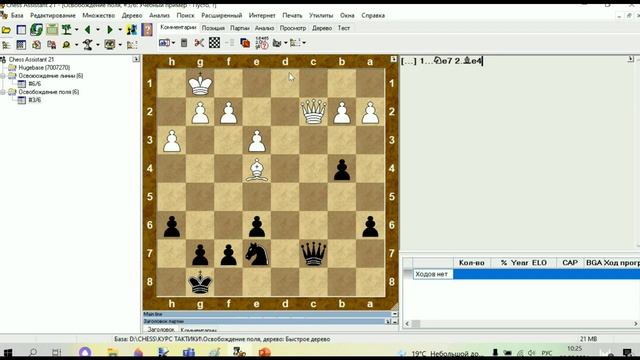
Task: Open dropdown arrow next to magnifier icon
Action: click(x=76, y=45)
